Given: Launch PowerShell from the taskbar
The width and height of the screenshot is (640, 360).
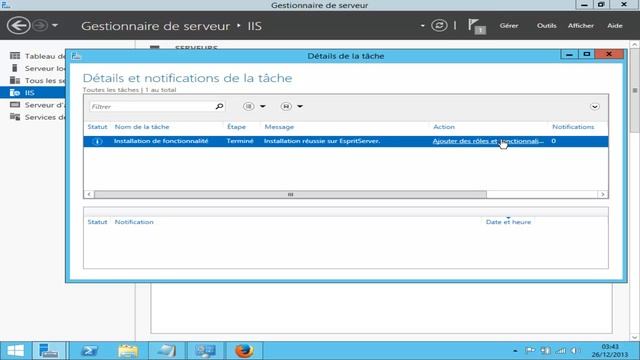Looking at the screenshot, I should 89,351.
